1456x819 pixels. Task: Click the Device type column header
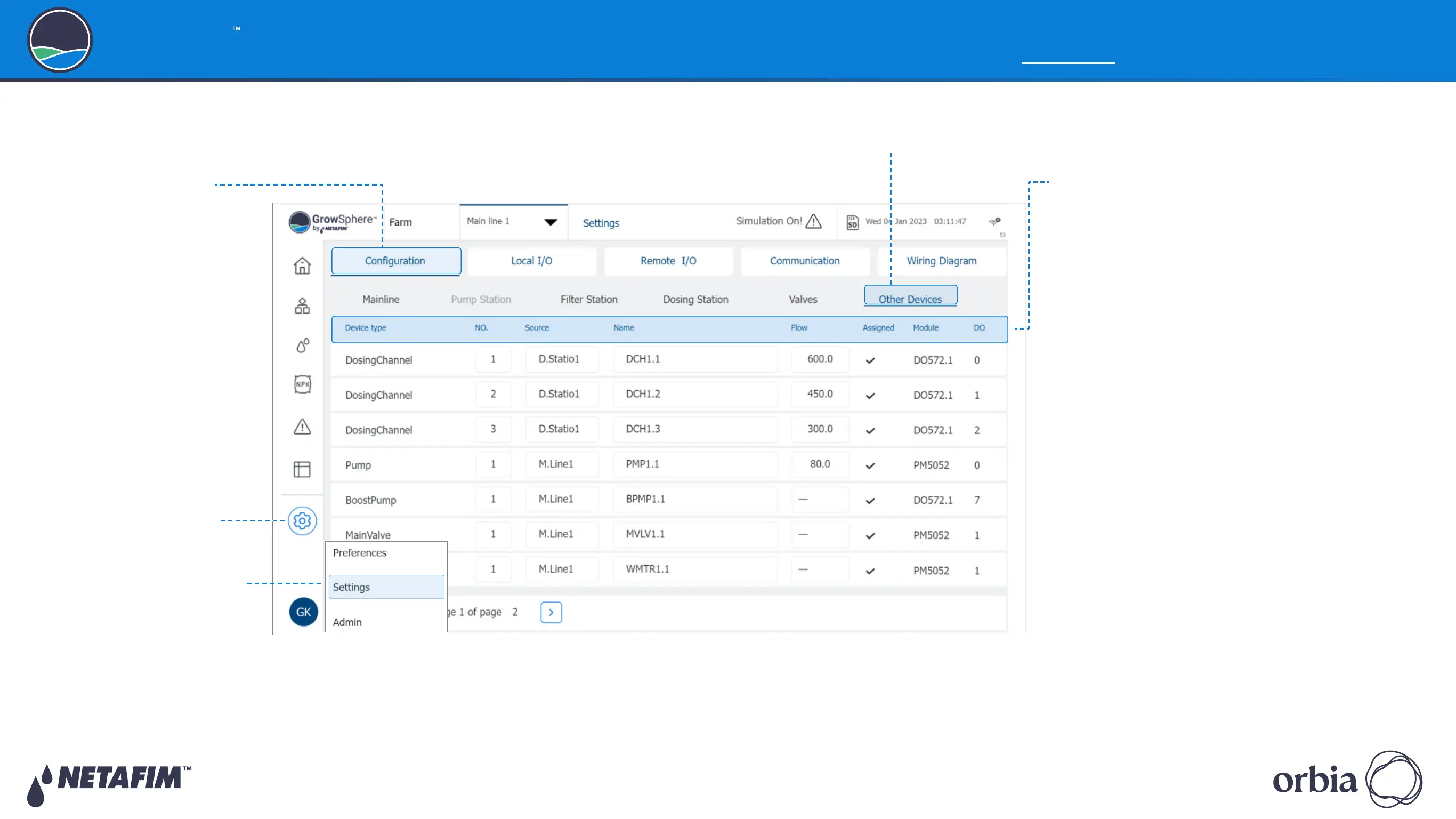click(366, 328)
